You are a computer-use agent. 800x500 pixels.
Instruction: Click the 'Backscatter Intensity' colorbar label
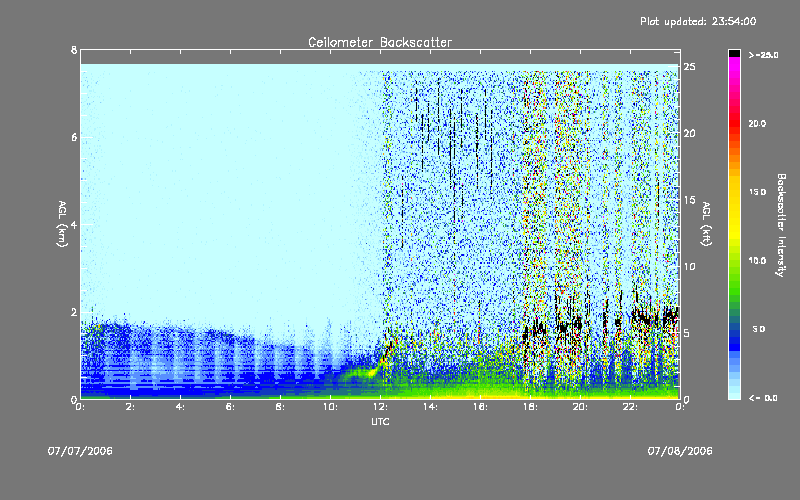[781, 225]
